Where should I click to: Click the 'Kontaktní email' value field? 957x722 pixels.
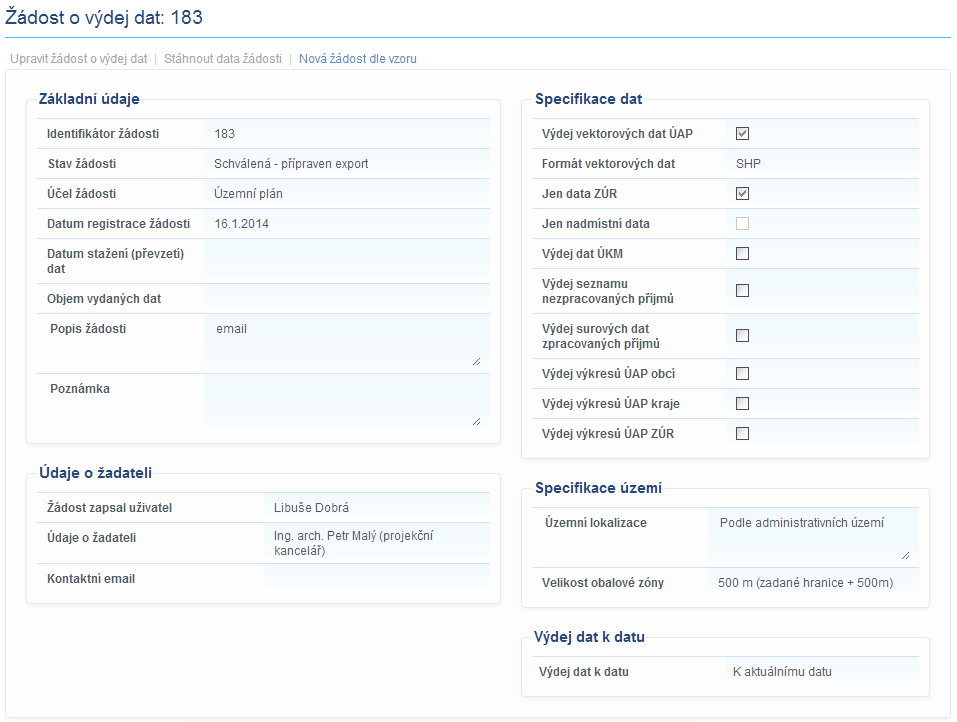coord(376,579)
